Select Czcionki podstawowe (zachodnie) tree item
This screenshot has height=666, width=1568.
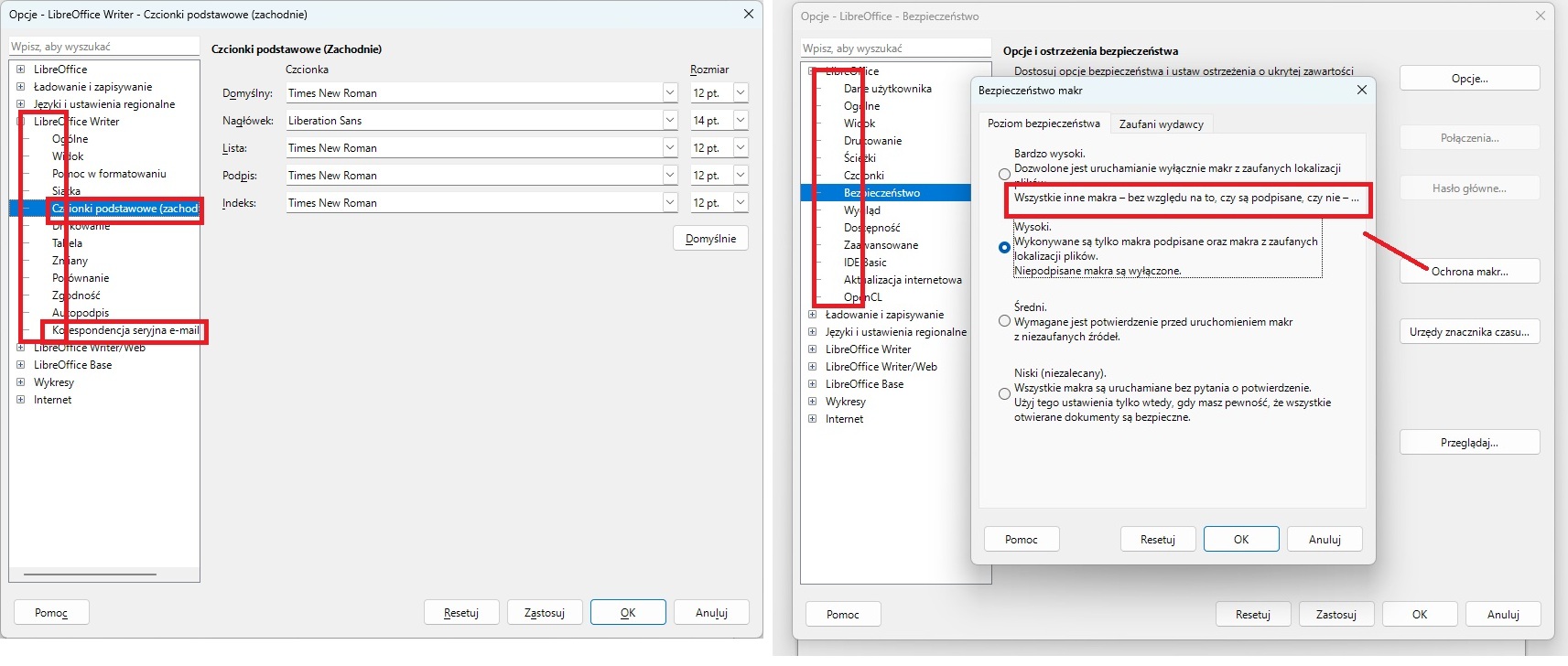[x=124, y=209]
